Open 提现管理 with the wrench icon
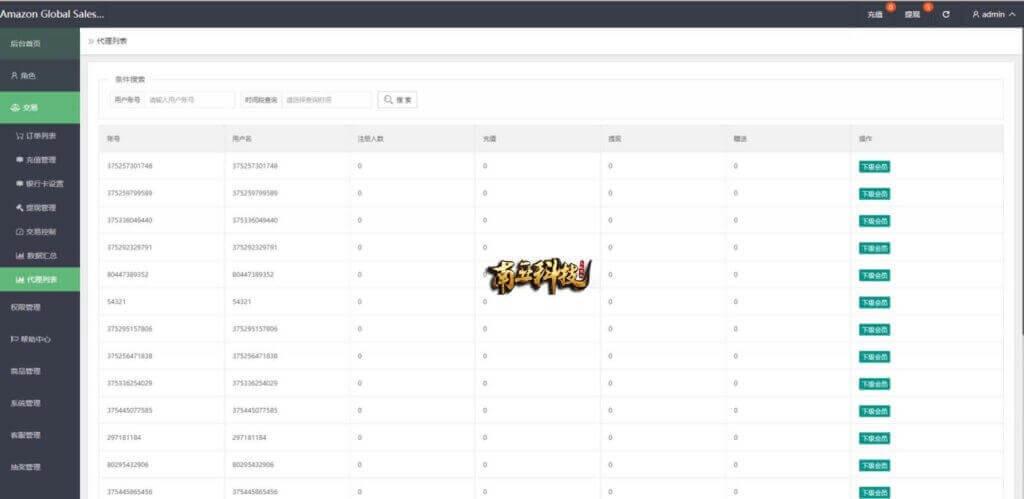The height and width of the screenshot is (499, 1024). [37, 207]
